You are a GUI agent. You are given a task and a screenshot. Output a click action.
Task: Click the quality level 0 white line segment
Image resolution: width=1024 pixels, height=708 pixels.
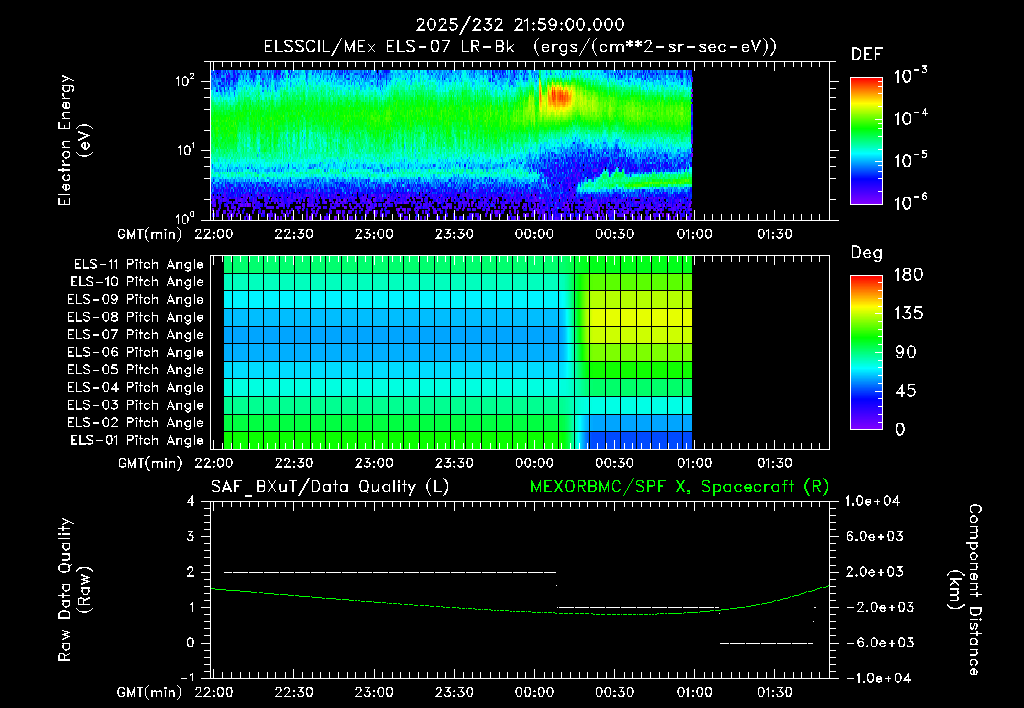767,643
